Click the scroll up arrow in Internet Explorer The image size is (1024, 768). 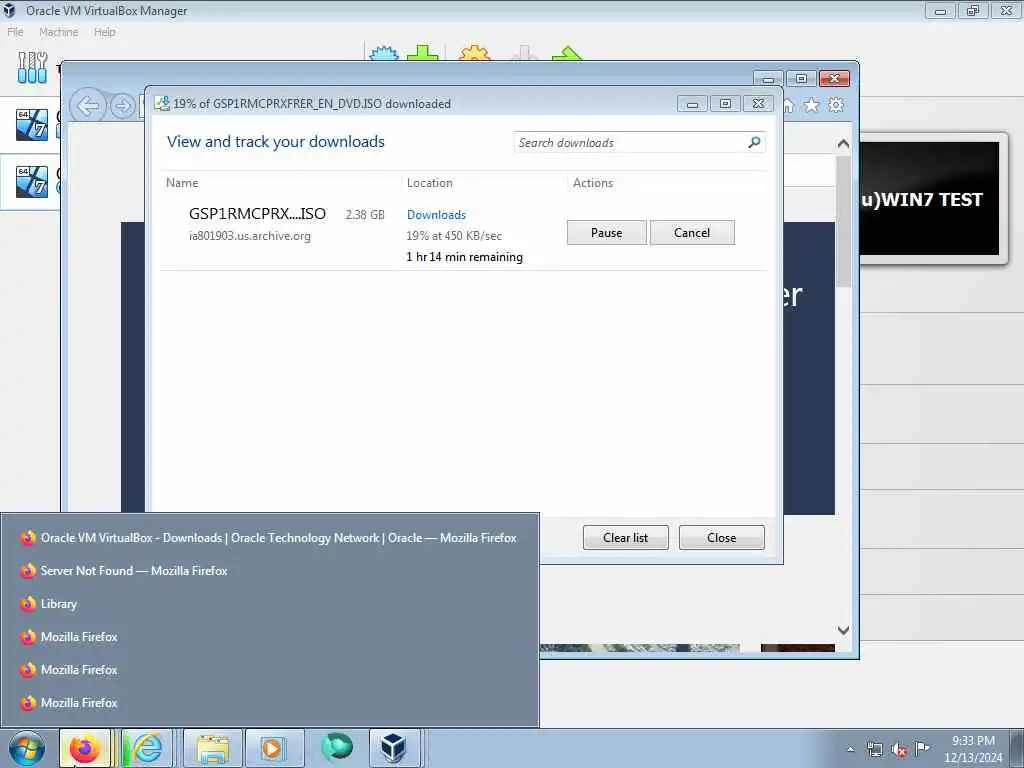coord(843,144)
